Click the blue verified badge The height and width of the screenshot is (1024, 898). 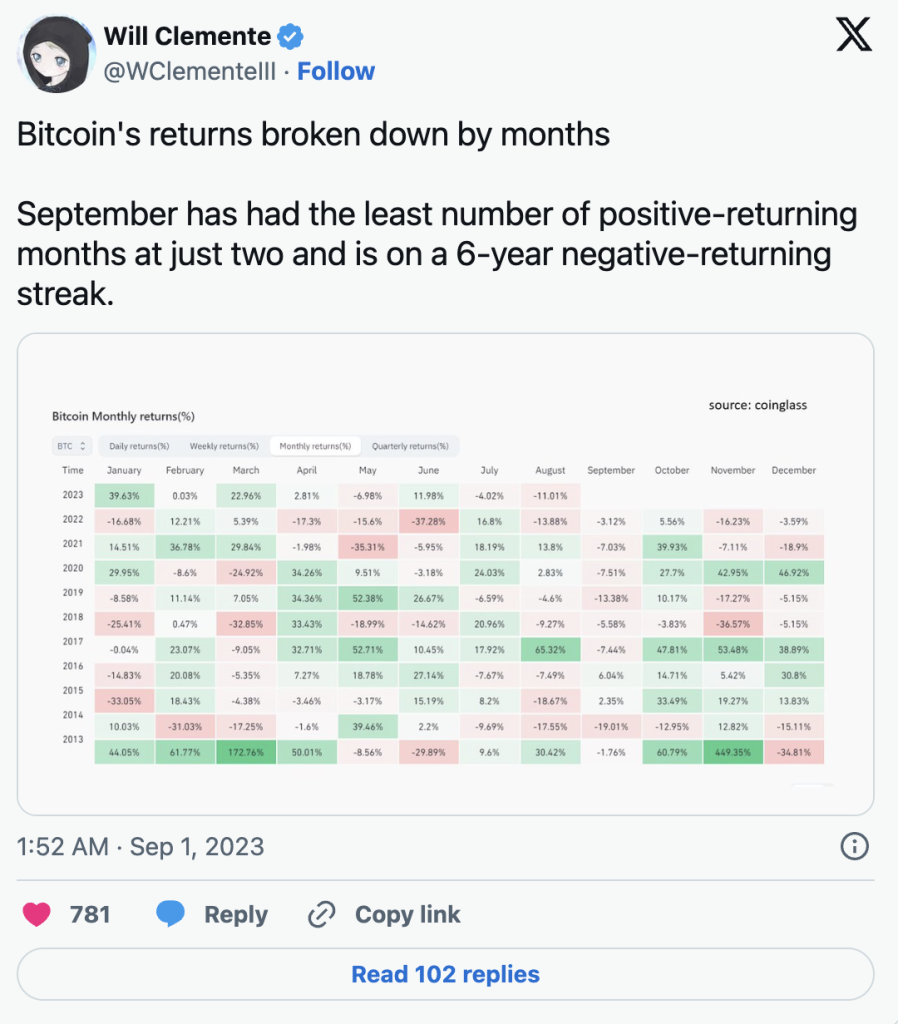point(291,37)
